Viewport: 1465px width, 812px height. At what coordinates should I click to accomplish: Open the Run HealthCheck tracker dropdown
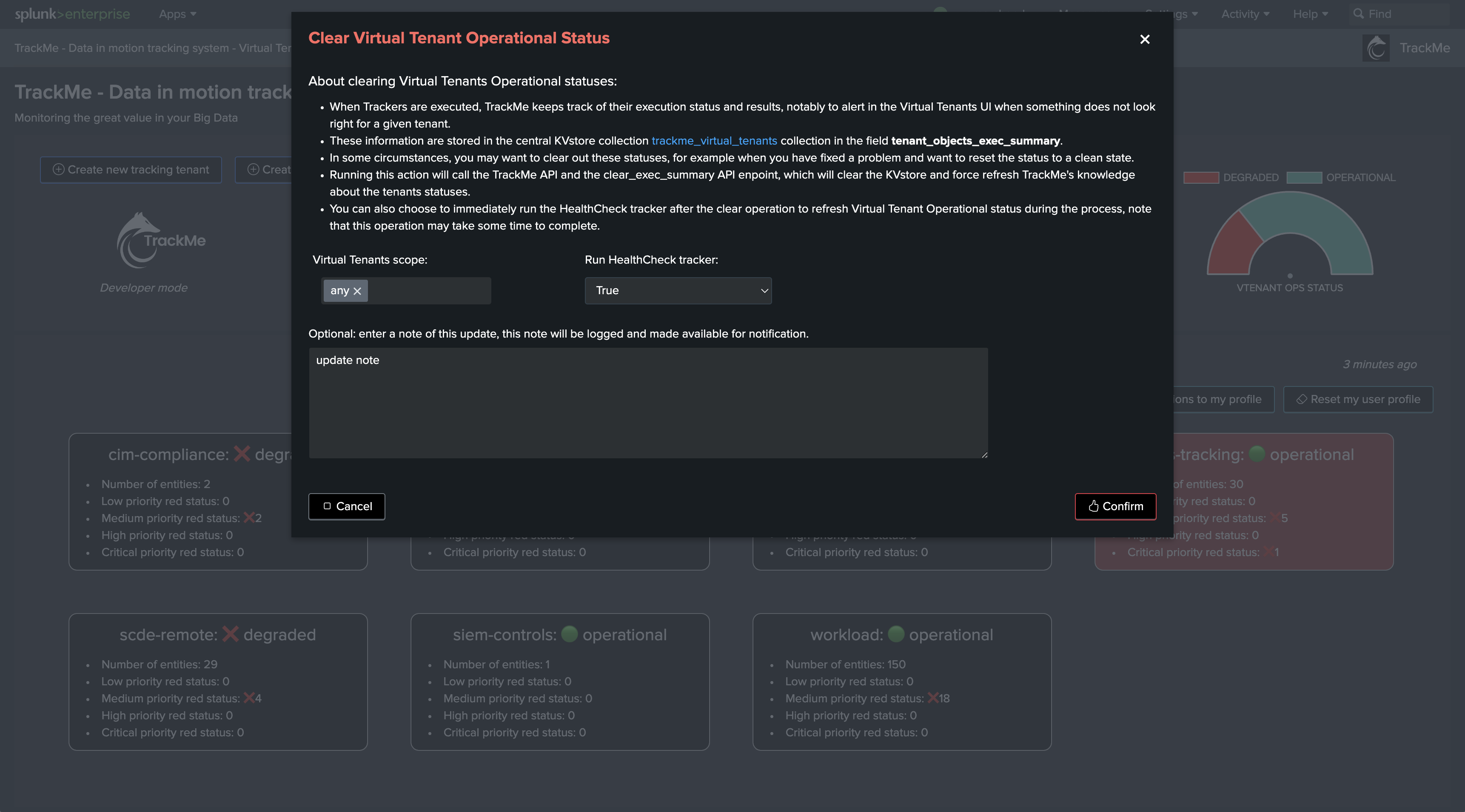[x=677, y=290]
